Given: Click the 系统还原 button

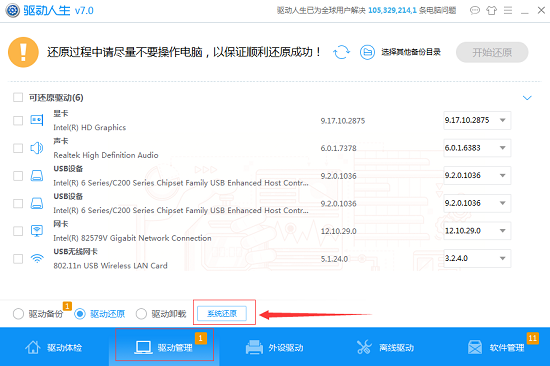Looking at the screenshot, I should 222,313.
